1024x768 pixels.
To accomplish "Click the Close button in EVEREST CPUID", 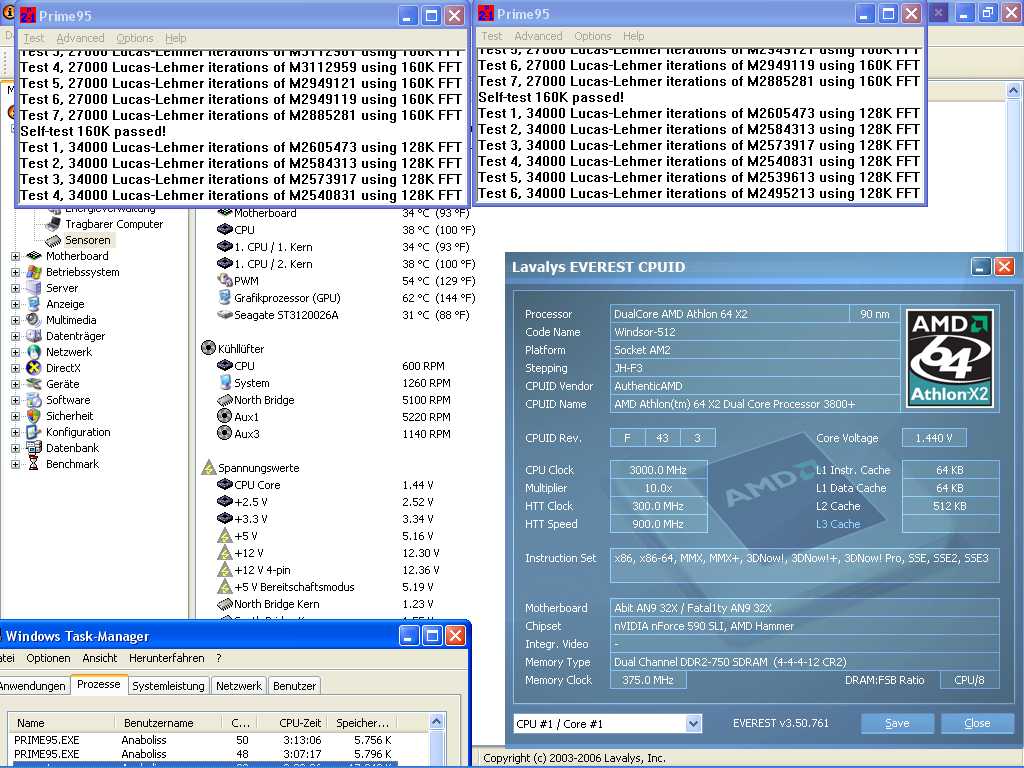I will (x=977, y=723).
